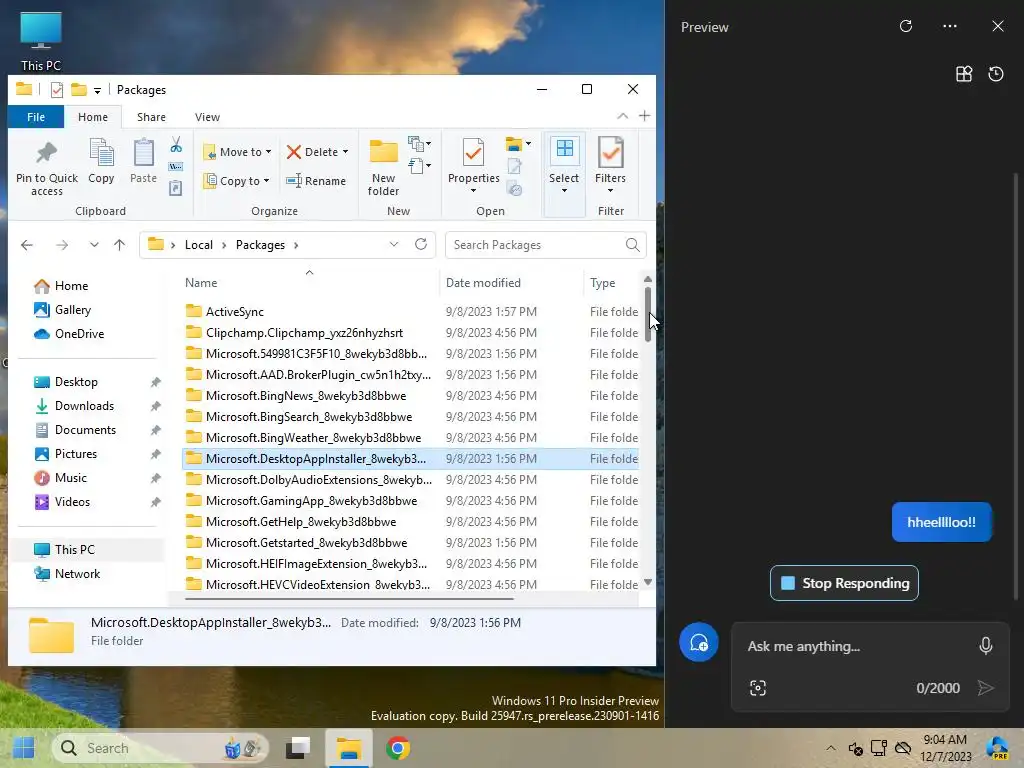Image resolution: width=1024 pixels, height=768 pixels.
Task: Switch to the Share ribbon tab
Action: coord(152,117)
